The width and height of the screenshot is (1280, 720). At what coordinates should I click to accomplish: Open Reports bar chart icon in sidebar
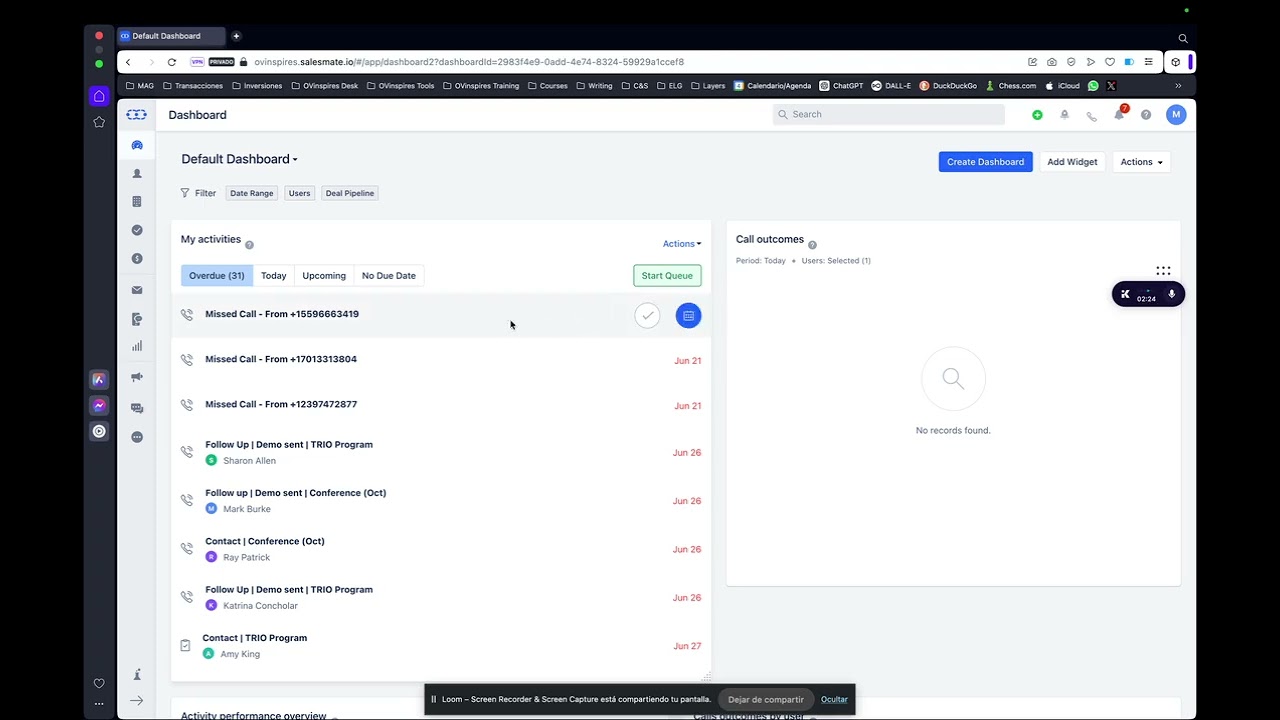click(x=137, y=346)
